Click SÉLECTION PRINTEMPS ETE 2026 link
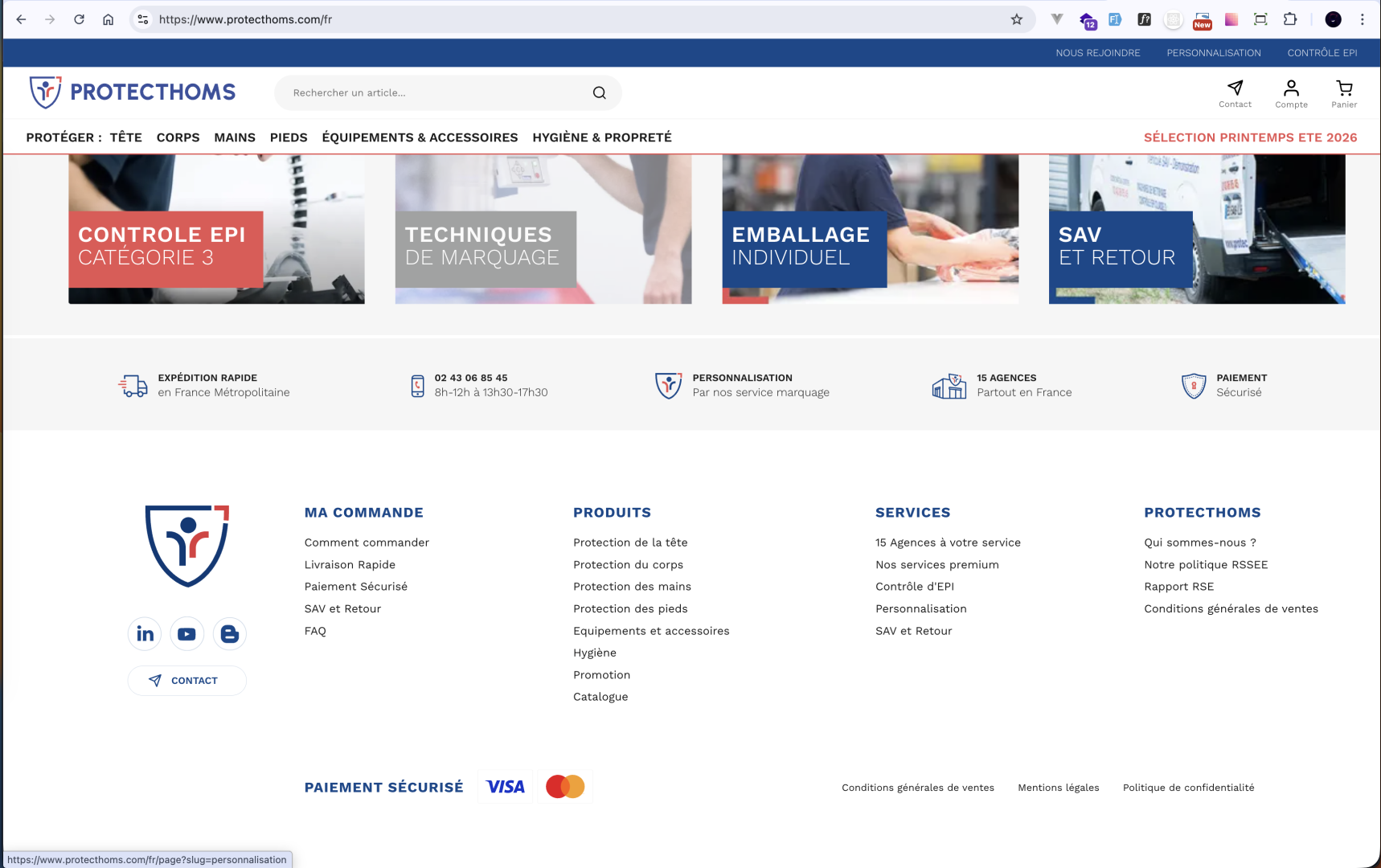This screenshot has width=1381, height=868. pyautogui.click(x=1250, y=137)
